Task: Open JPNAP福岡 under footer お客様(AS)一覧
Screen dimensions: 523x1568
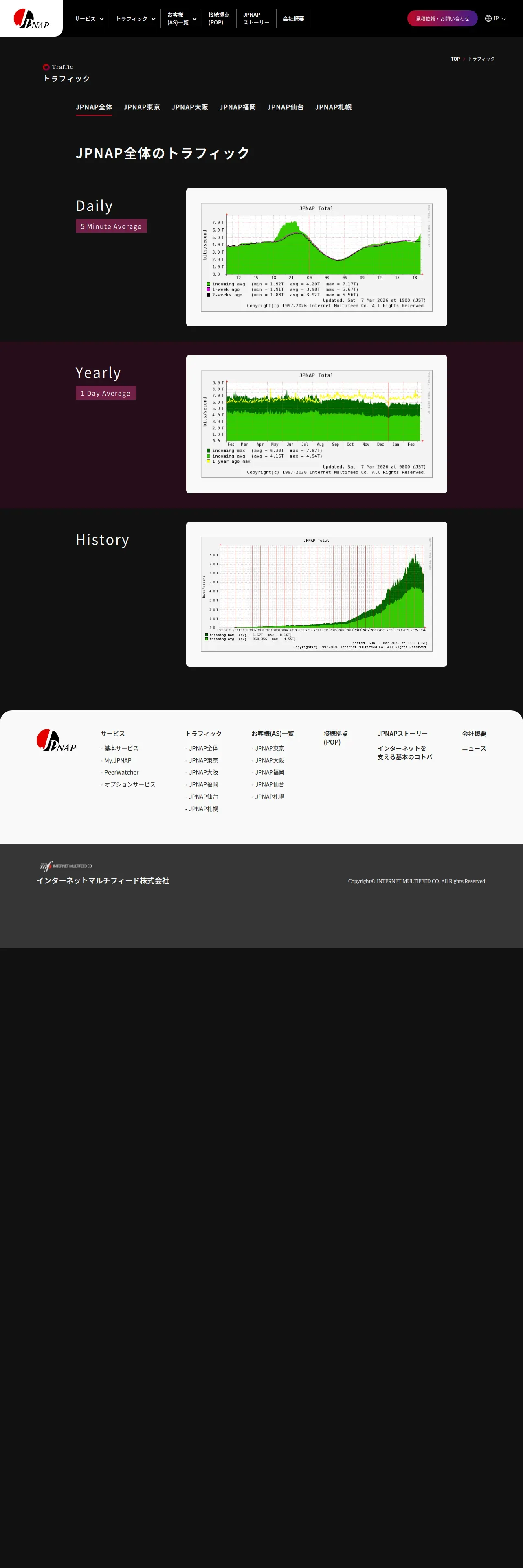Action: point(268,773)
